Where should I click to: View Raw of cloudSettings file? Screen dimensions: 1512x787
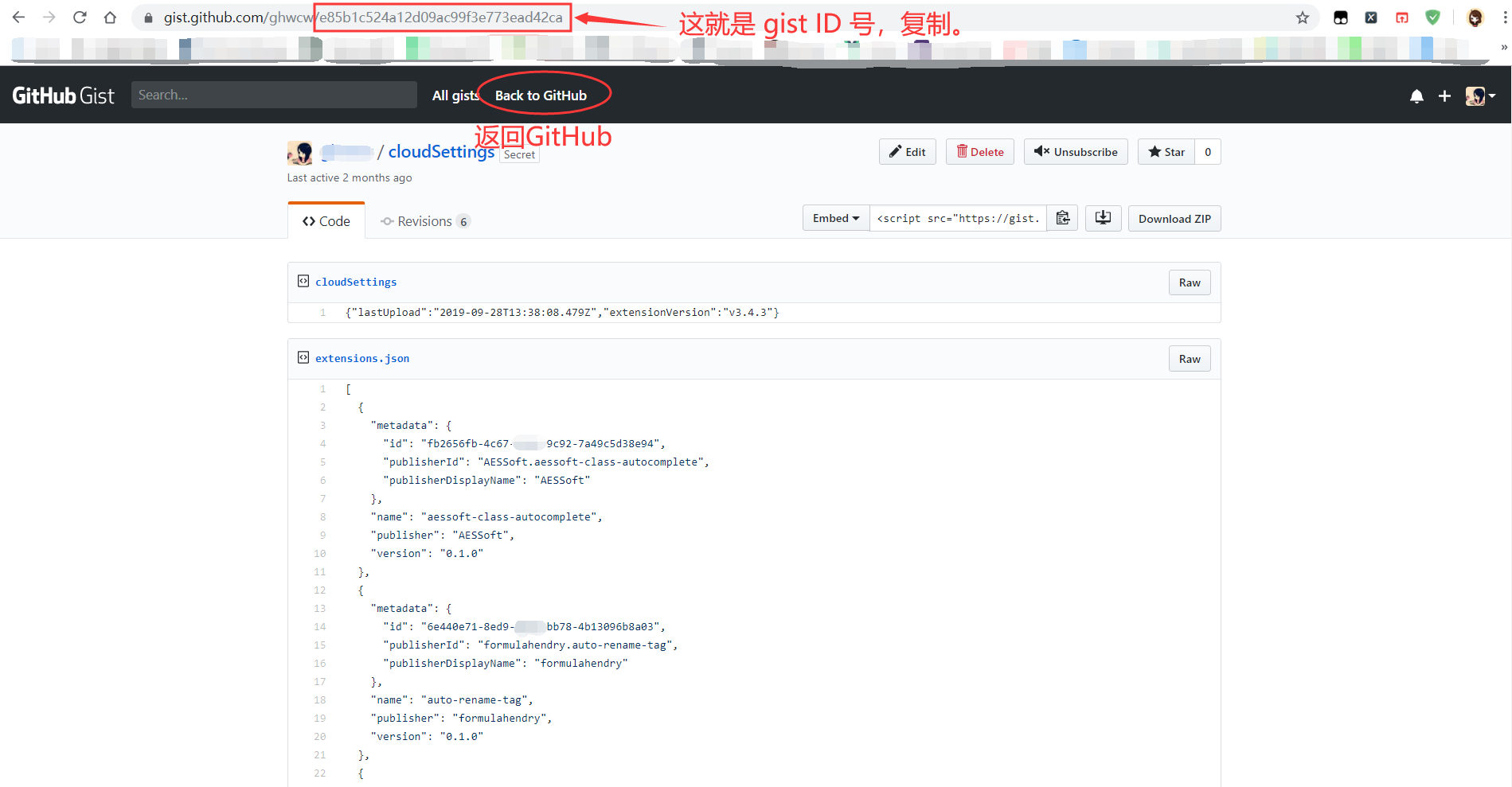[1190, 282]
